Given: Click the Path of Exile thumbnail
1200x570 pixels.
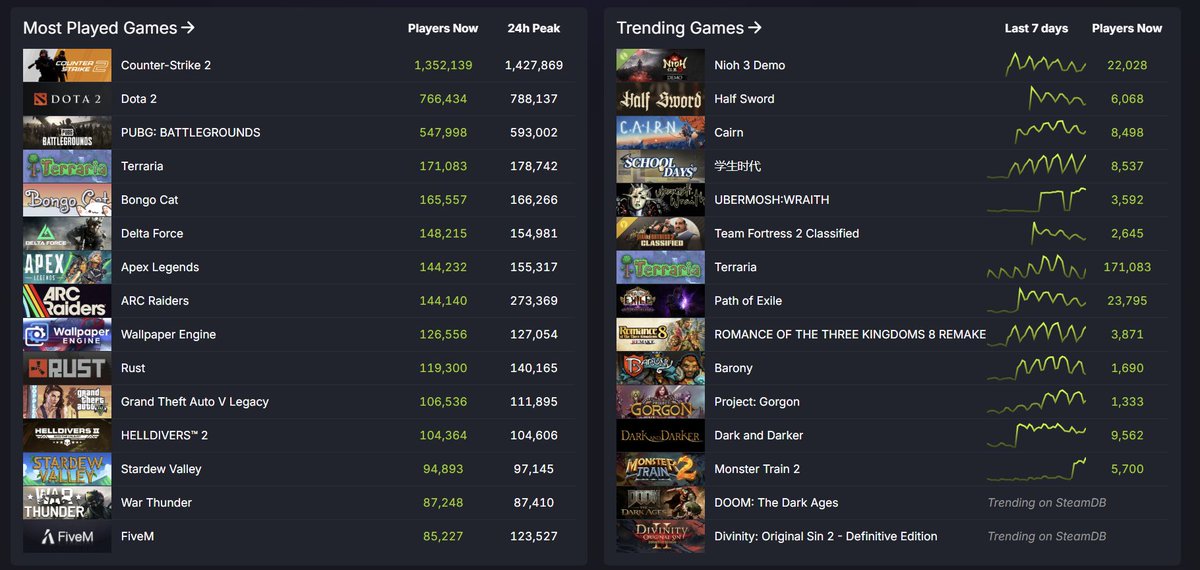Looking at the screenshot, I should [660, 301].
